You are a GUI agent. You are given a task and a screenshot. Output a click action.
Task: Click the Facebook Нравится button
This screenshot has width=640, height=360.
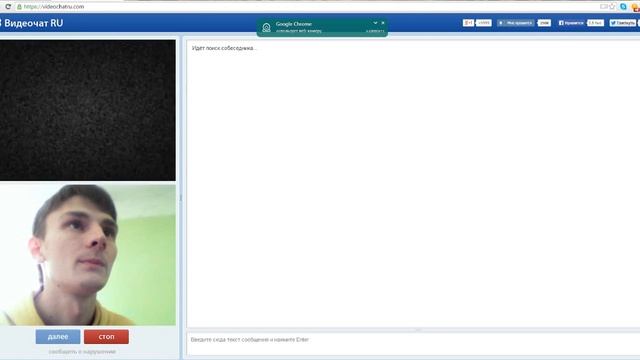click(571, 23)
